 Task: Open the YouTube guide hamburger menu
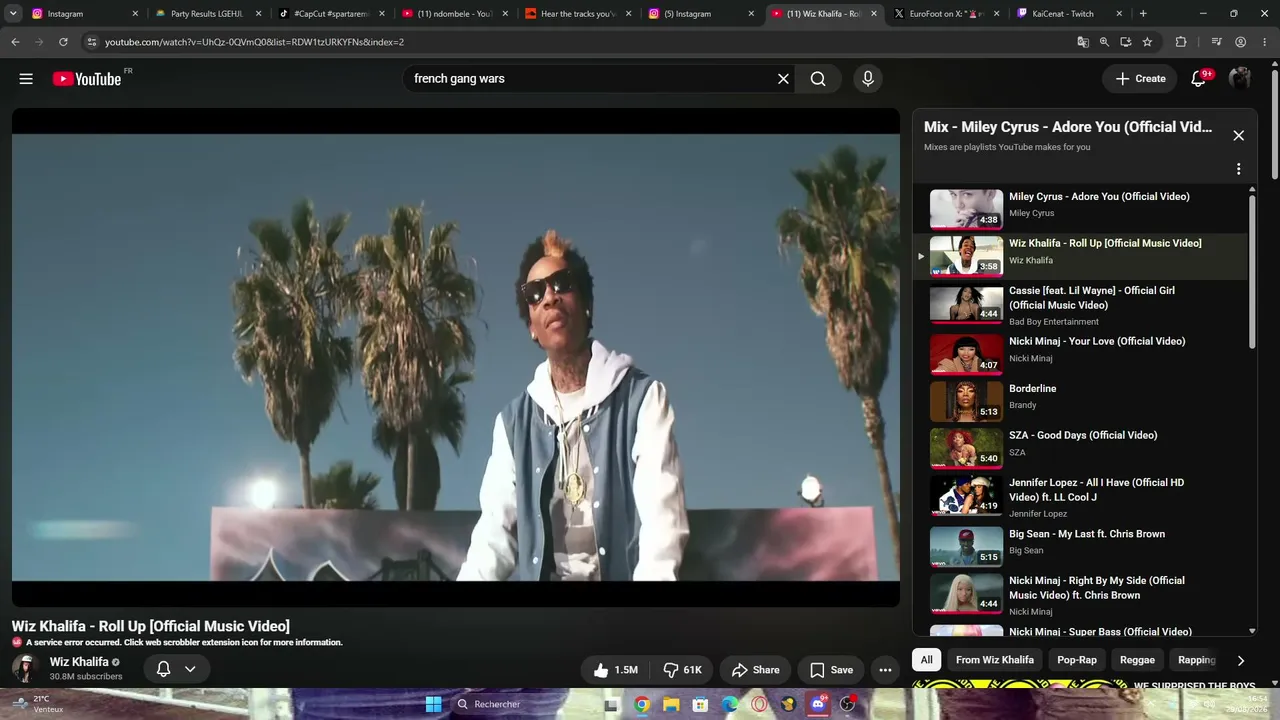[26, 79]
